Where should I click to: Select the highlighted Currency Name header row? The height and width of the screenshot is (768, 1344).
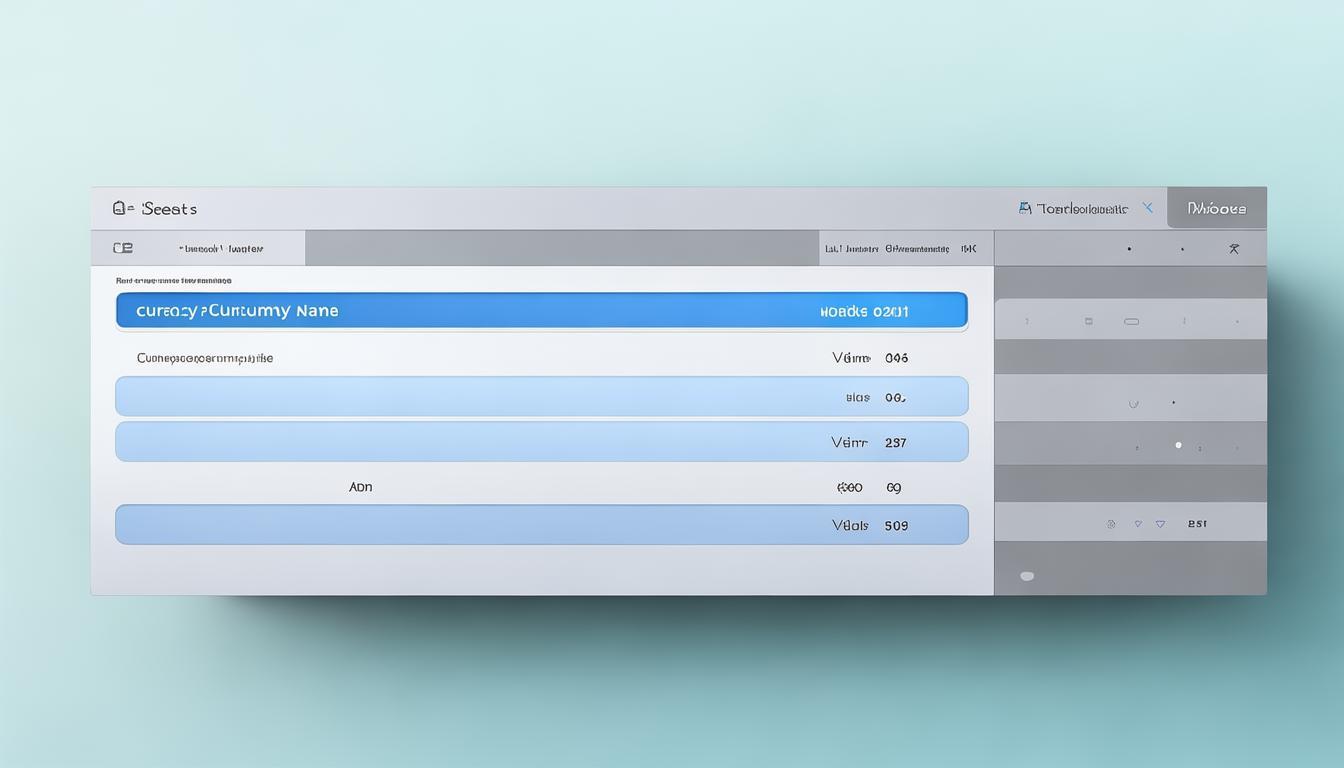(541, 311)
